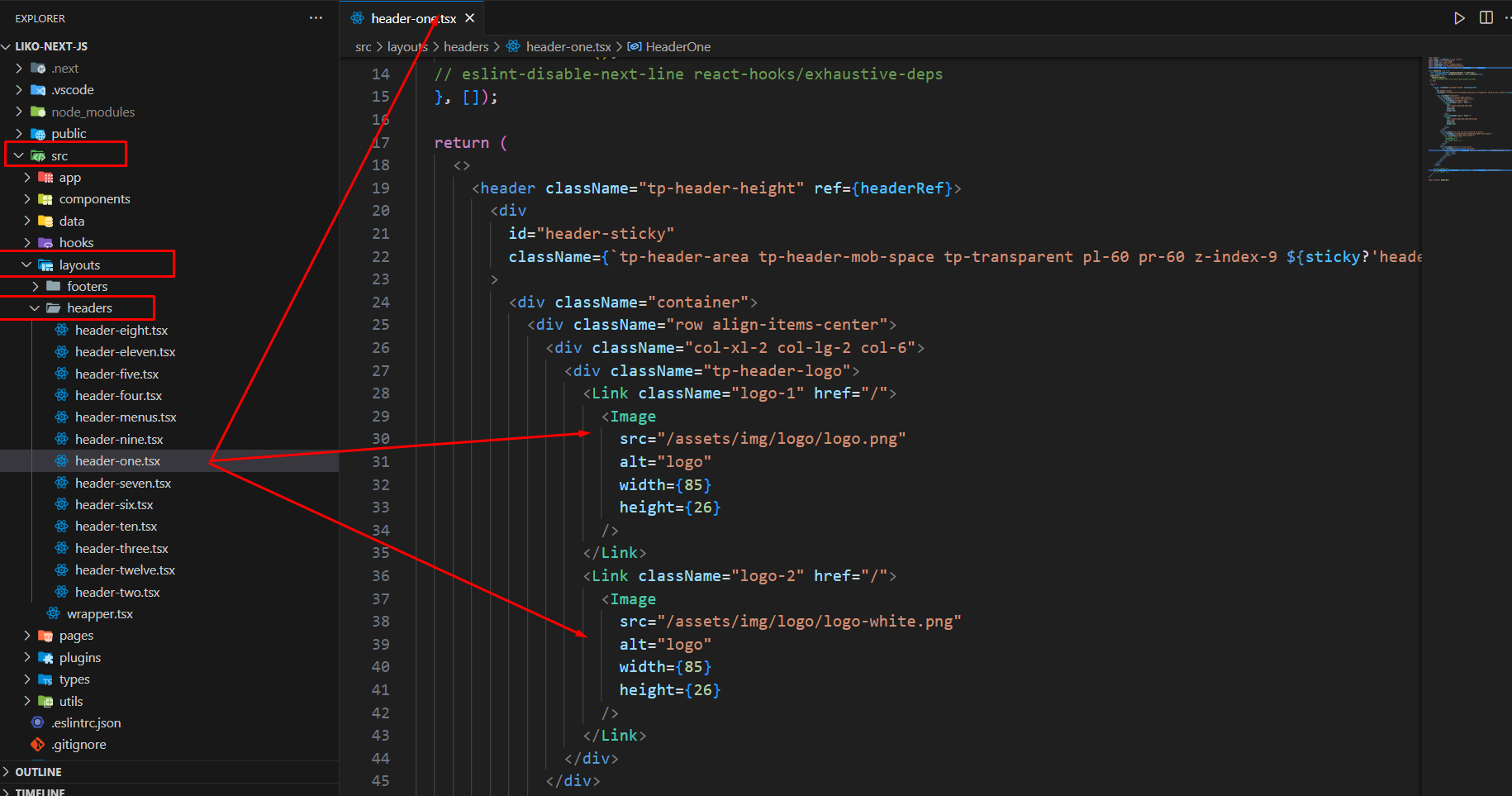Click the Run Code play icon
Image resolution: width=1512 pixels, height=796 pixels.
click(1459, 18)
